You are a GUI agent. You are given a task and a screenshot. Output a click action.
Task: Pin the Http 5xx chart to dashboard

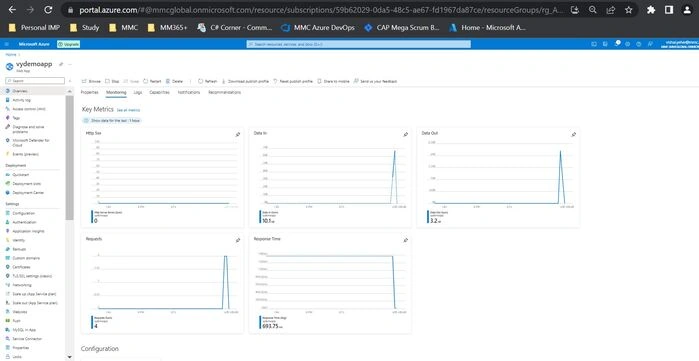coord(238,134)
